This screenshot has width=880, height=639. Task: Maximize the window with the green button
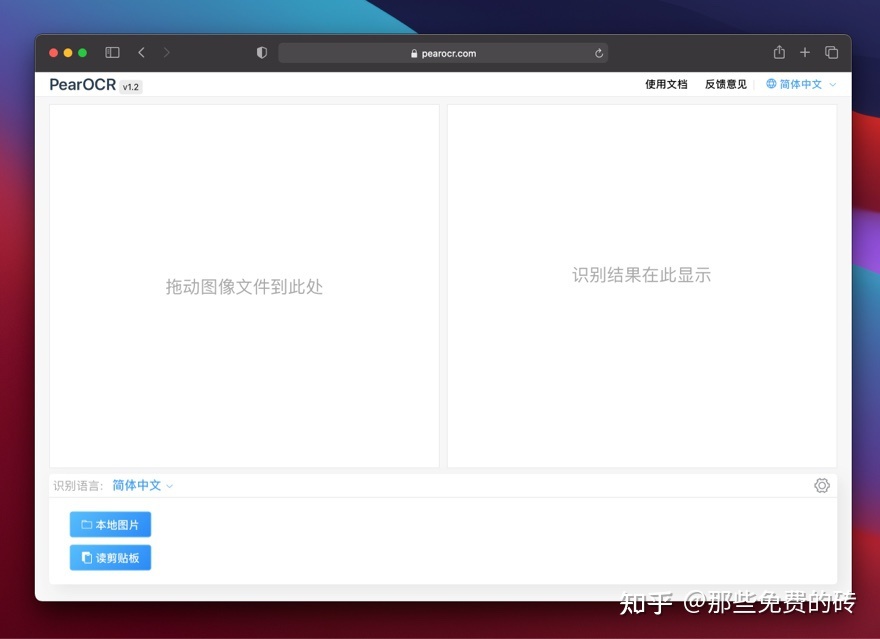(82, 53)
